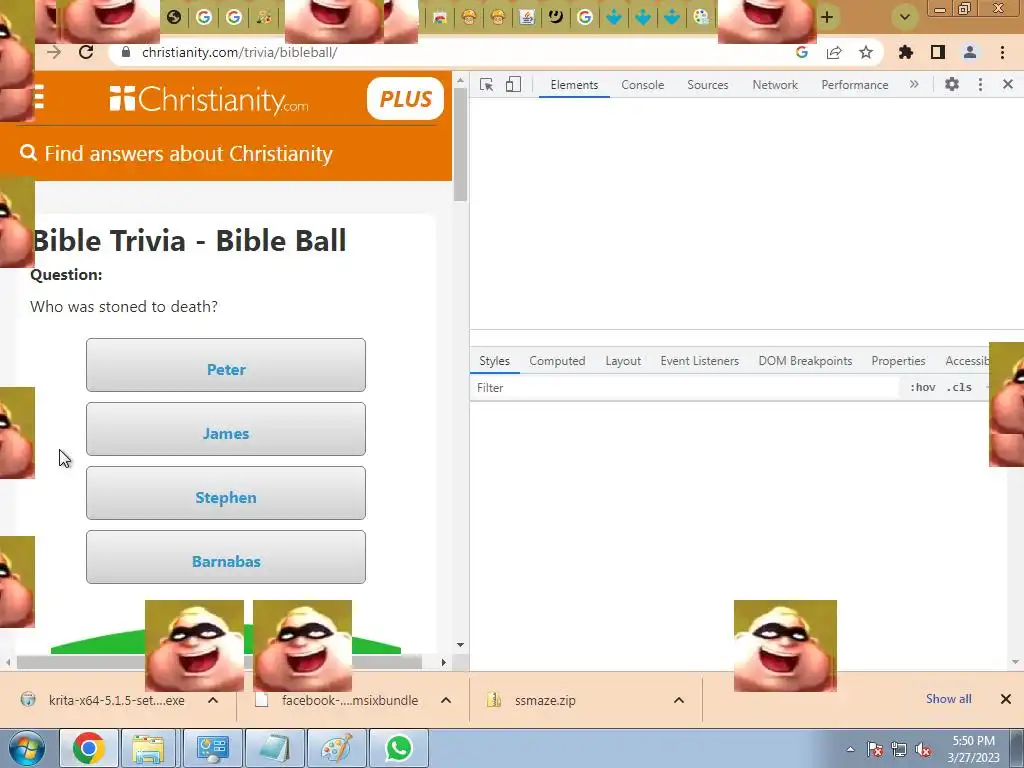
Task: Close the DevTools panel
Action: pos(1008,84)
